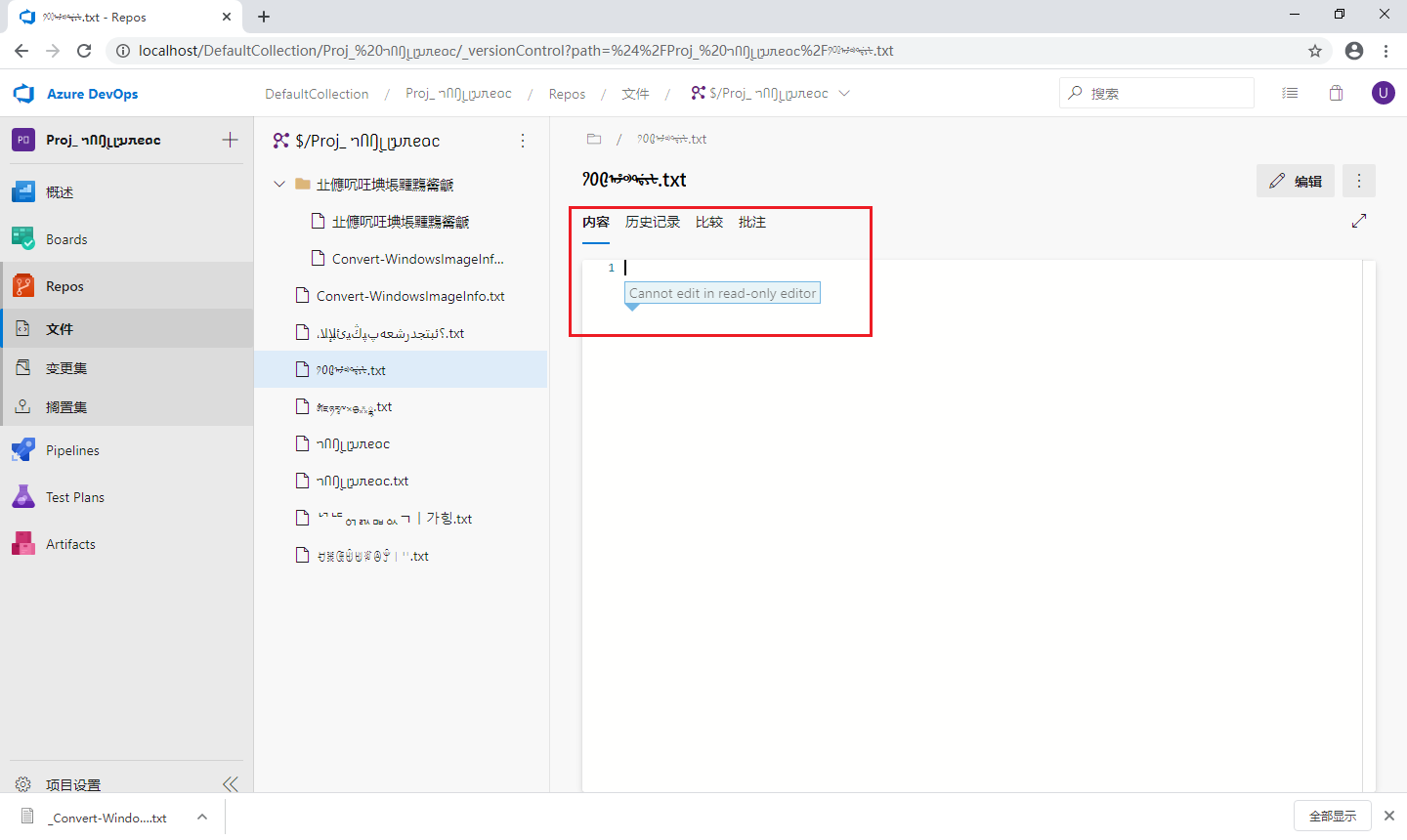Expand options for the downloaded file in bottom bar

pos(201,817)
